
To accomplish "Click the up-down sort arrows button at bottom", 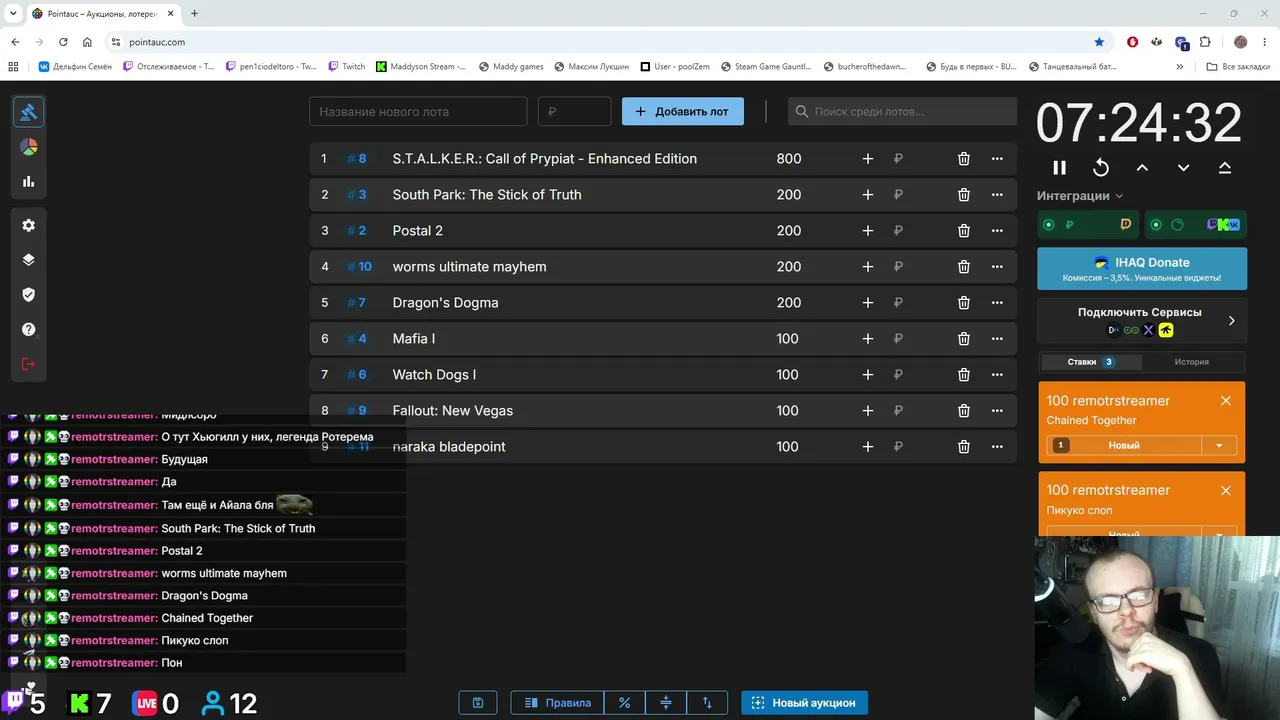I will pos(707,703).
